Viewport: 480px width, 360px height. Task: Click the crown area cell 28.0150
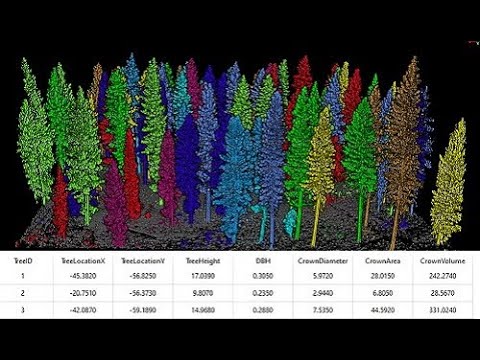[383, 276]
